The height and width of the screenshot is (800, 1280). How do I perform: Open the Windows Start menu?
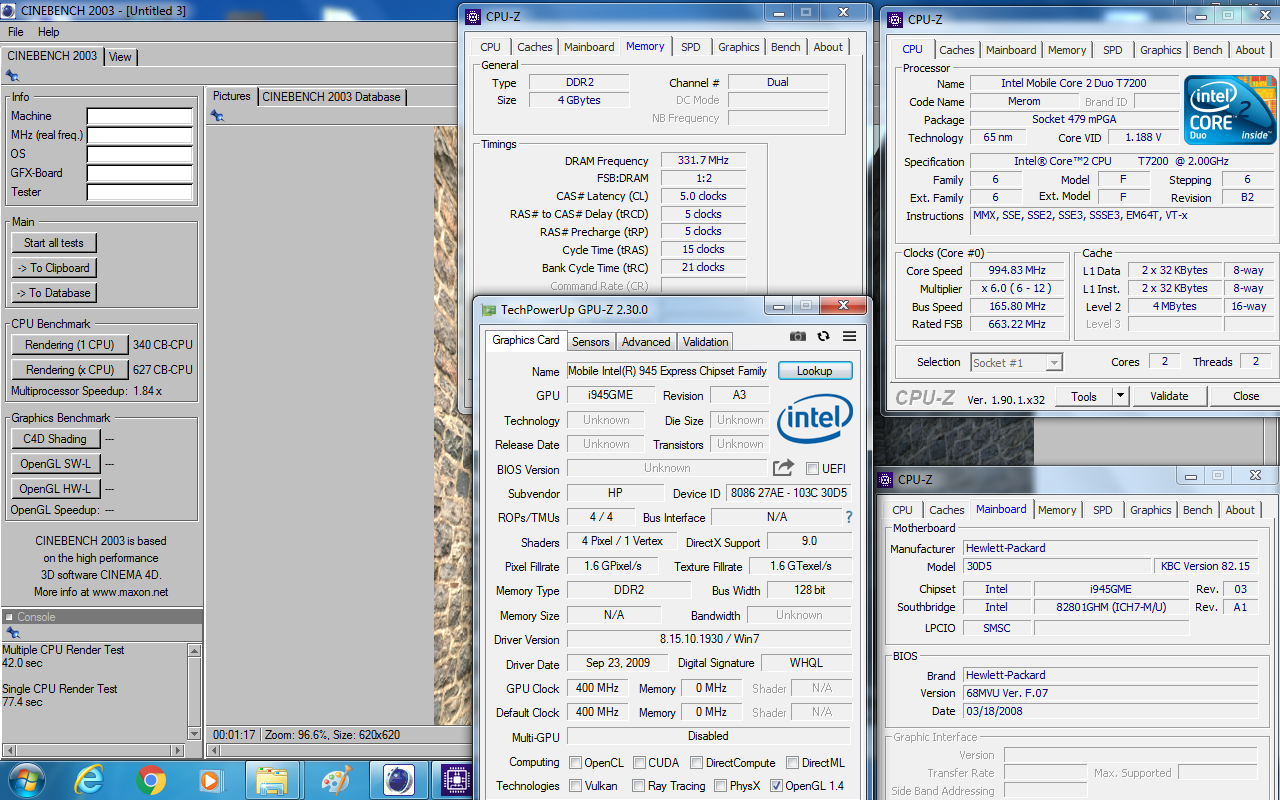pos(26,779)
